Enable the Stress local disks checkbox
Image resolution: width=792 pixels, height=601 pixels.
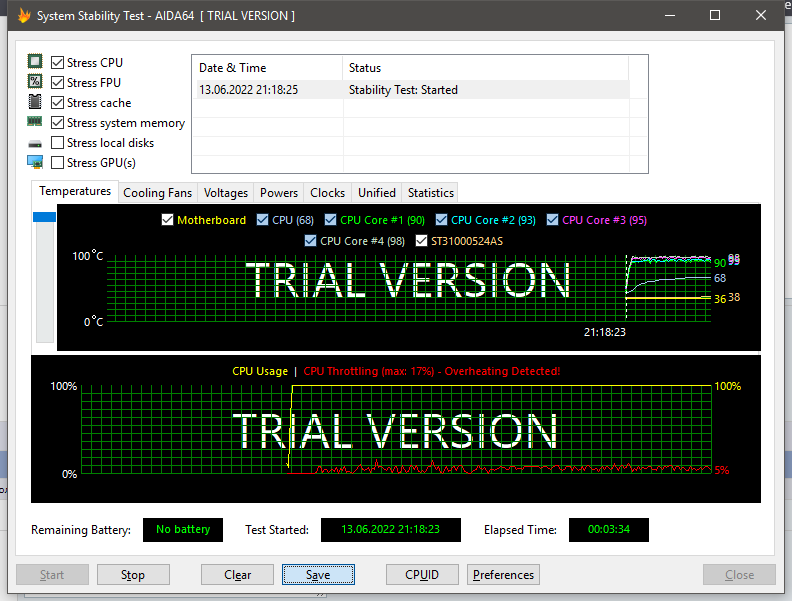(x=58, y=143)
